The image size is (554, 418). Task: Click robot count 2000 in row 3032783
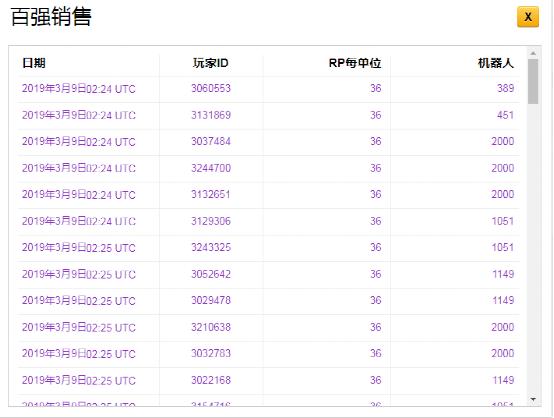(x=503, y=353)
